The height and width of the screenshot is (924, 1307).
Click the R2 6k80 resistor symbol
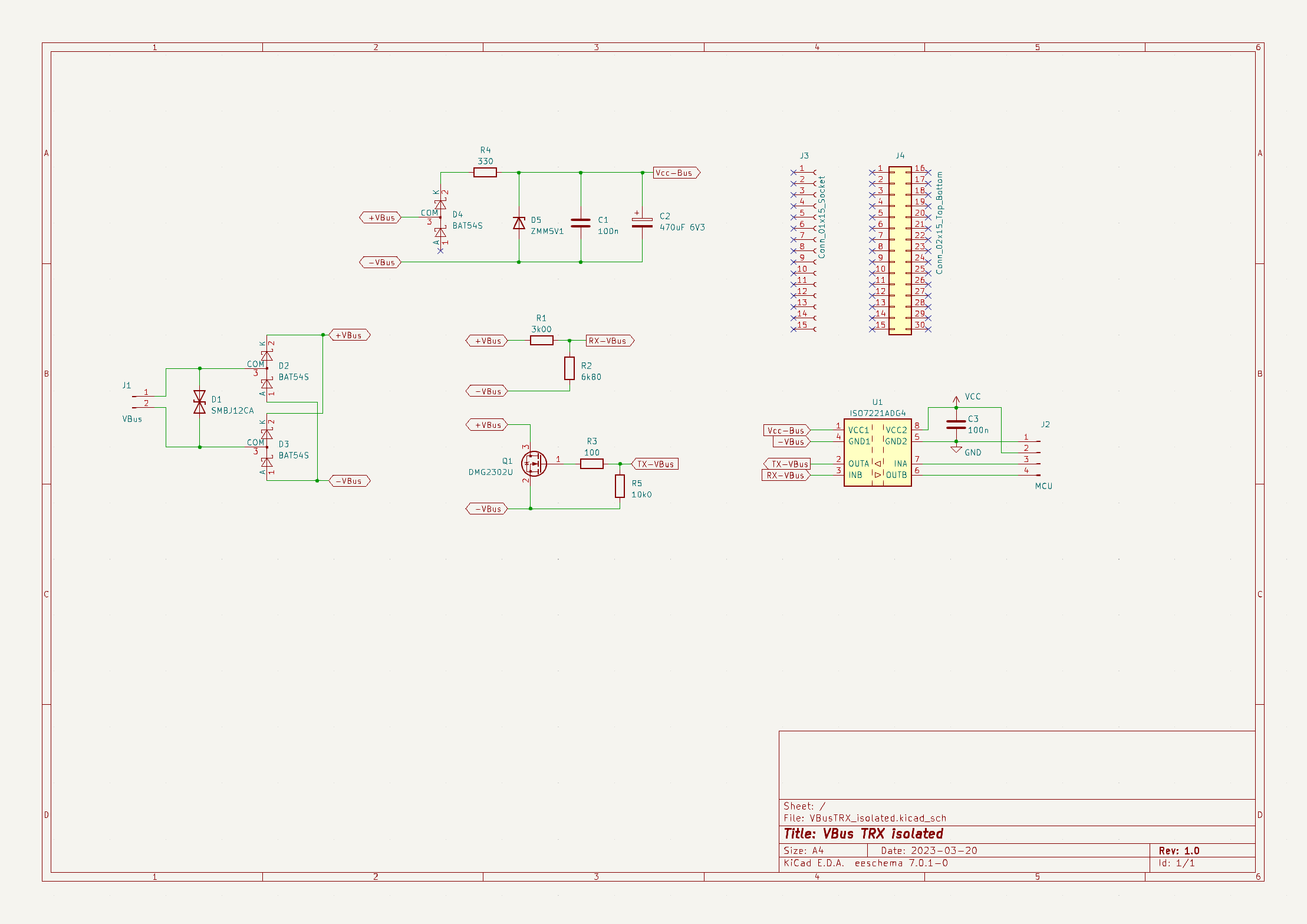click(x=569, y=368)
